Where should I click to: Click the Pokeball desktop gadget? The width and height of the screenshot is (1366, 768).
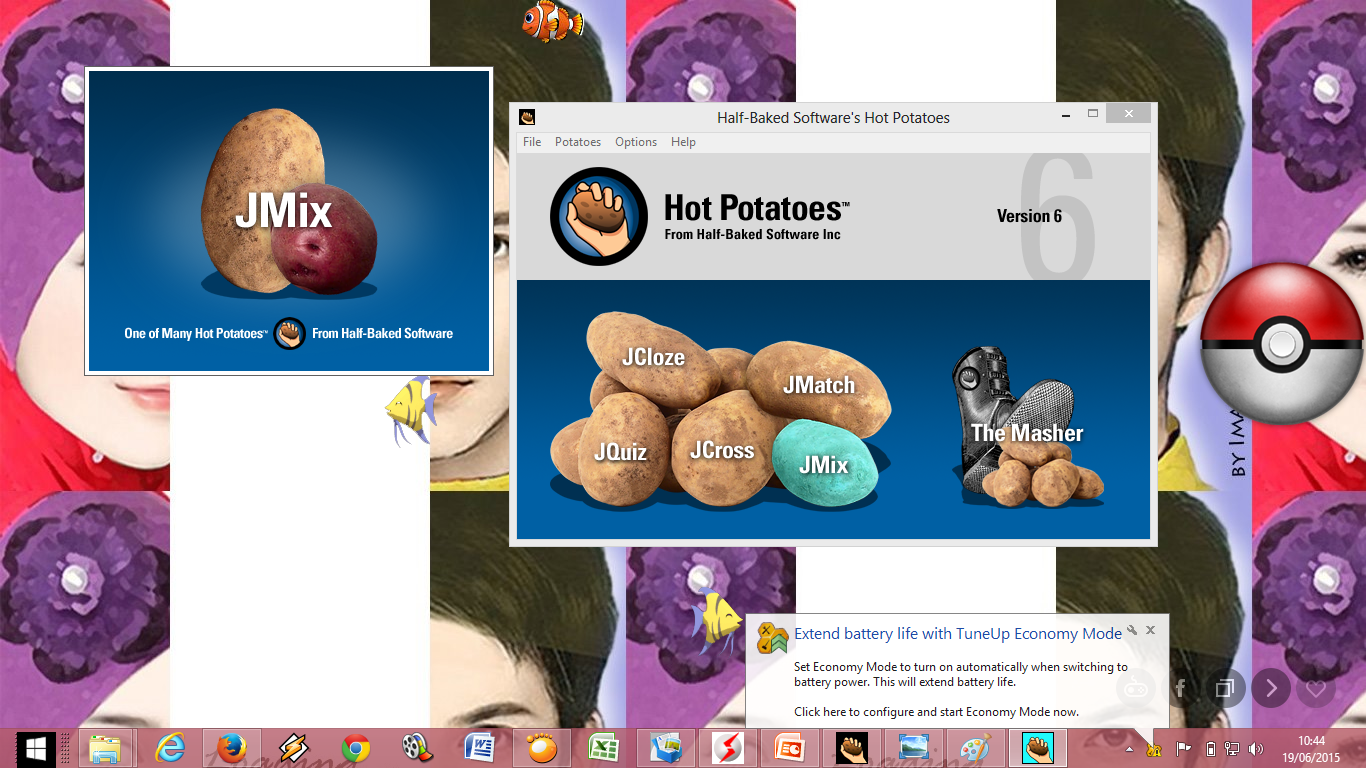1283,346
